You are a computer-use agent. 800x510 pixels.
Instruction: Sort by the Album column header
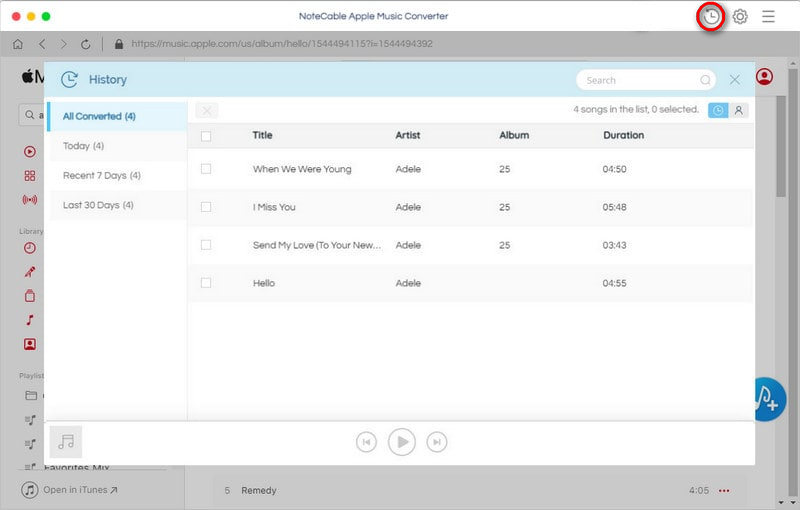[514, 135]
